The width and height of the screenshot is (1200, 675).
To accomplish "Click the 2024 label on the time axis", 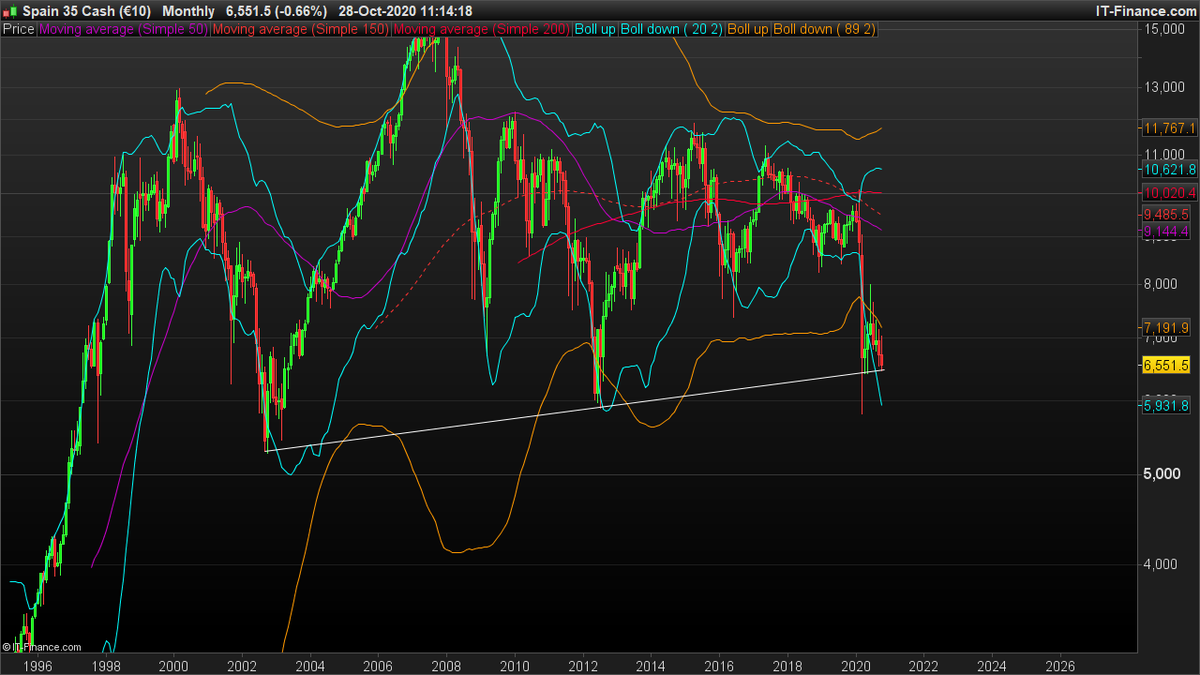I will click(992, 665).
